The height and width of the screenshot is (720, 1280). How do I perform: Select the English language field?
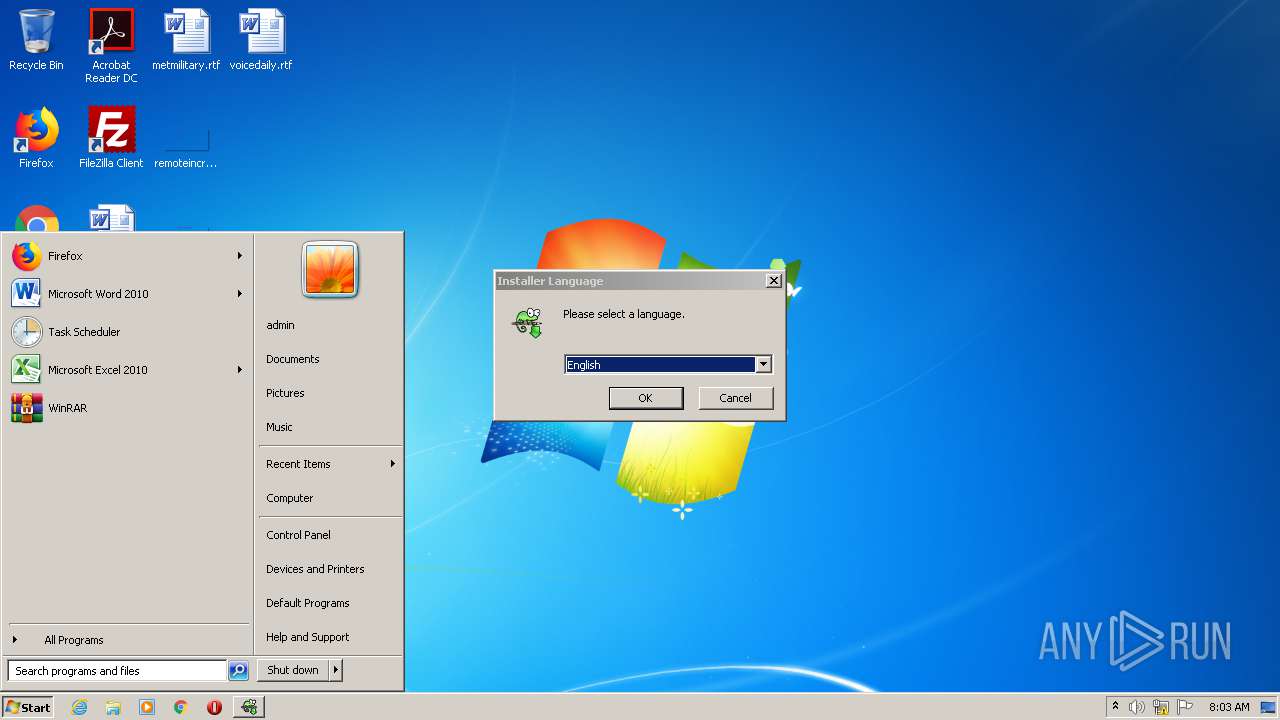click(660, 365)
